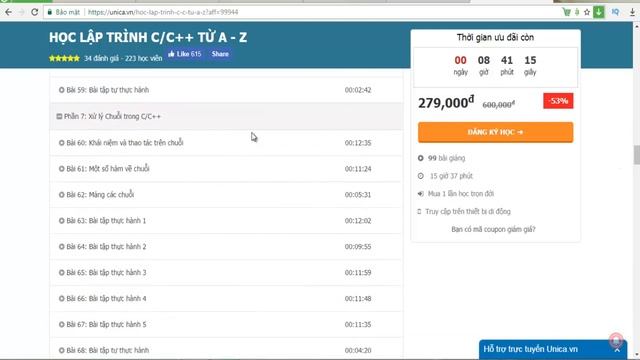Open lesson Bài 62: Mảng các chuỗi
This screenshot has height=360, width=640.
click(100, 195)
